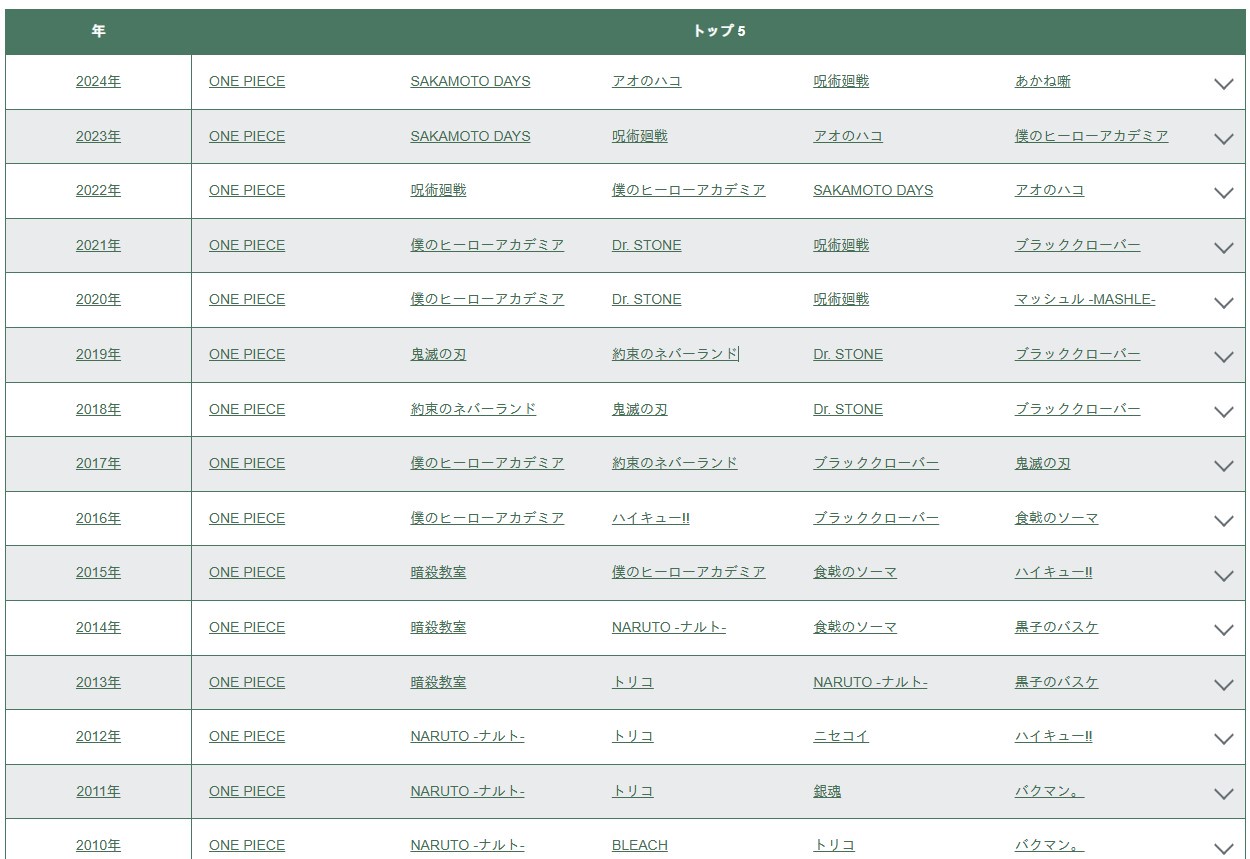This screenshot has height=859, width=1250.
Task: Click 黒子のバスケ in the 2014年 row
Action: pyautogui.click(x=1057, y=627)
